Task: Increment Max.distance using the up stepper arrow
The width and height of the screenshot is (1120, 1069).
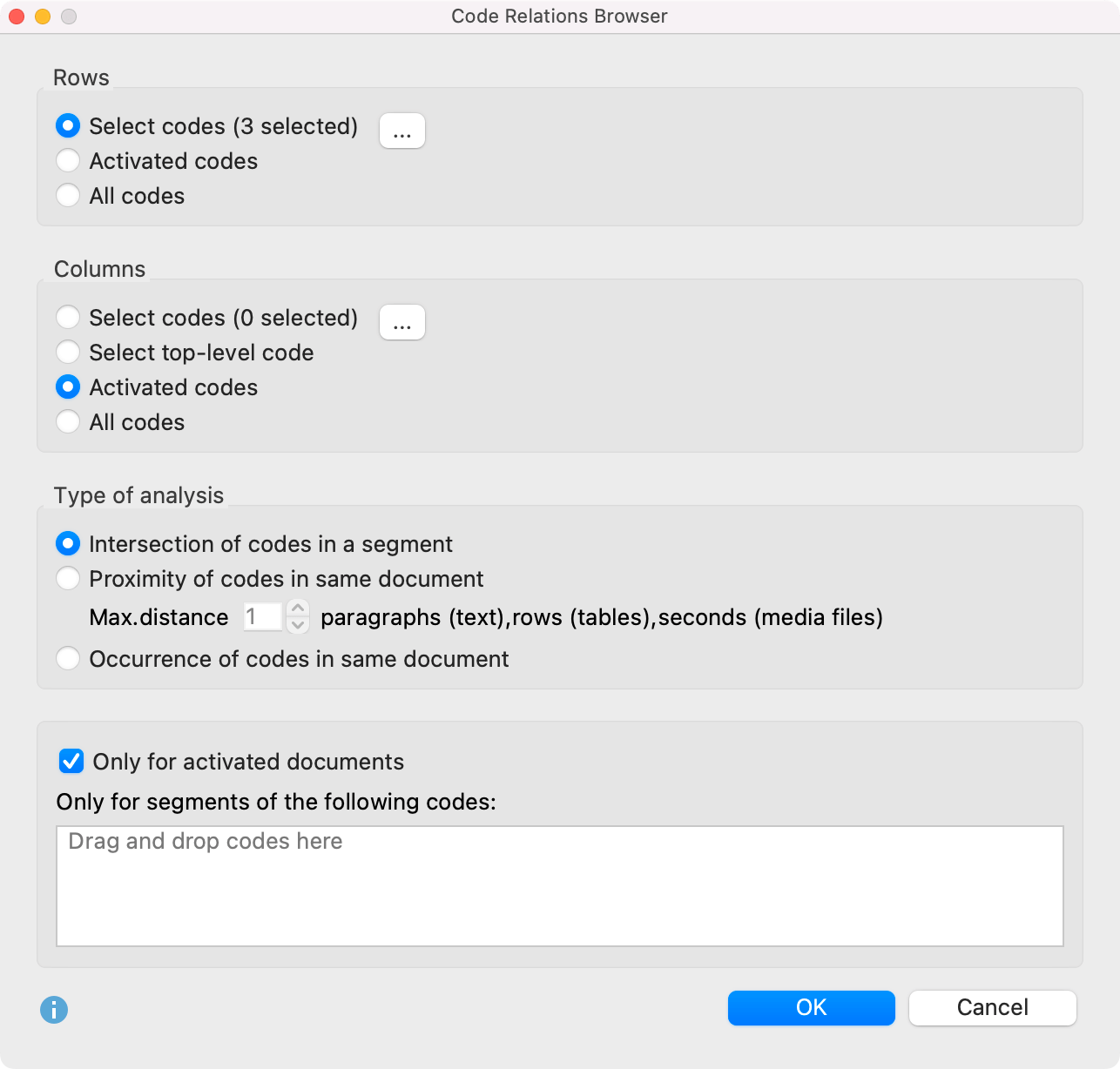Action: pyautogui.click(x=298, y=608)
